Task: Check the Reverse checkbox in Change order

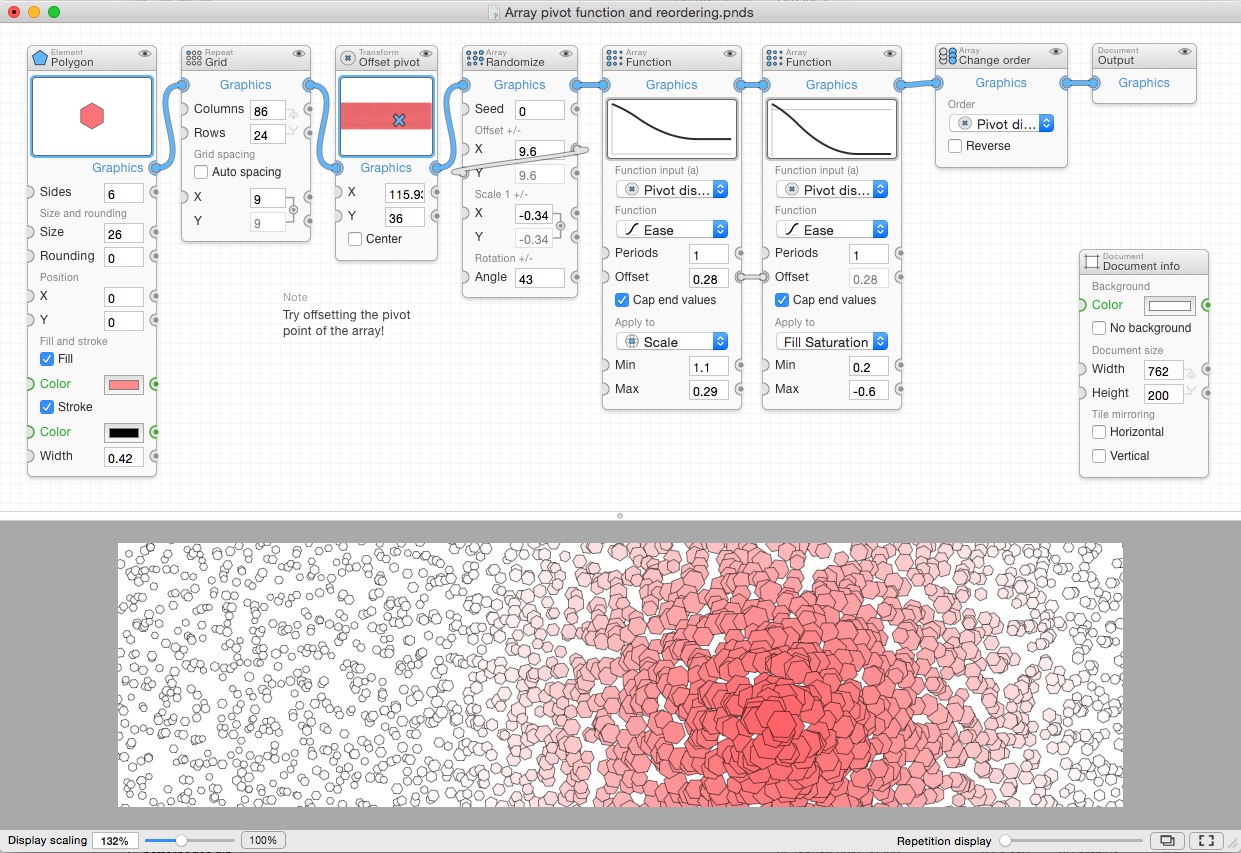Action: coord(955,146)
